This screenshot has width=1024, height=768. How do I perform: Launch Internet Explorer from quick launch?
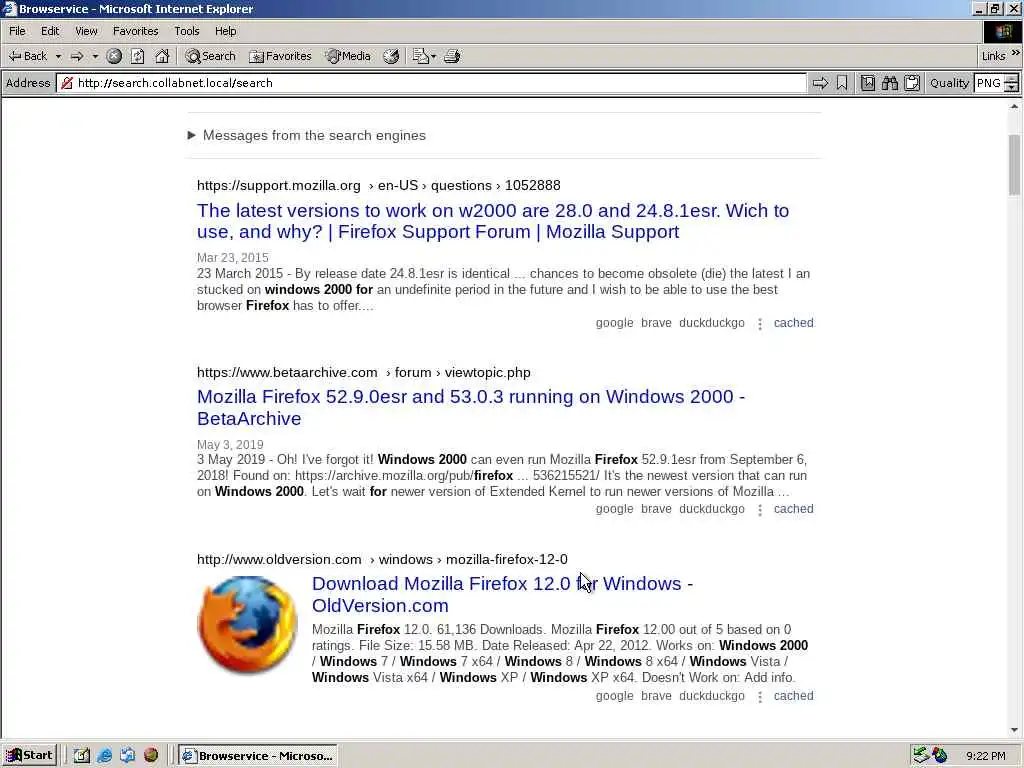pyautogui.click(x=104, y=756)
